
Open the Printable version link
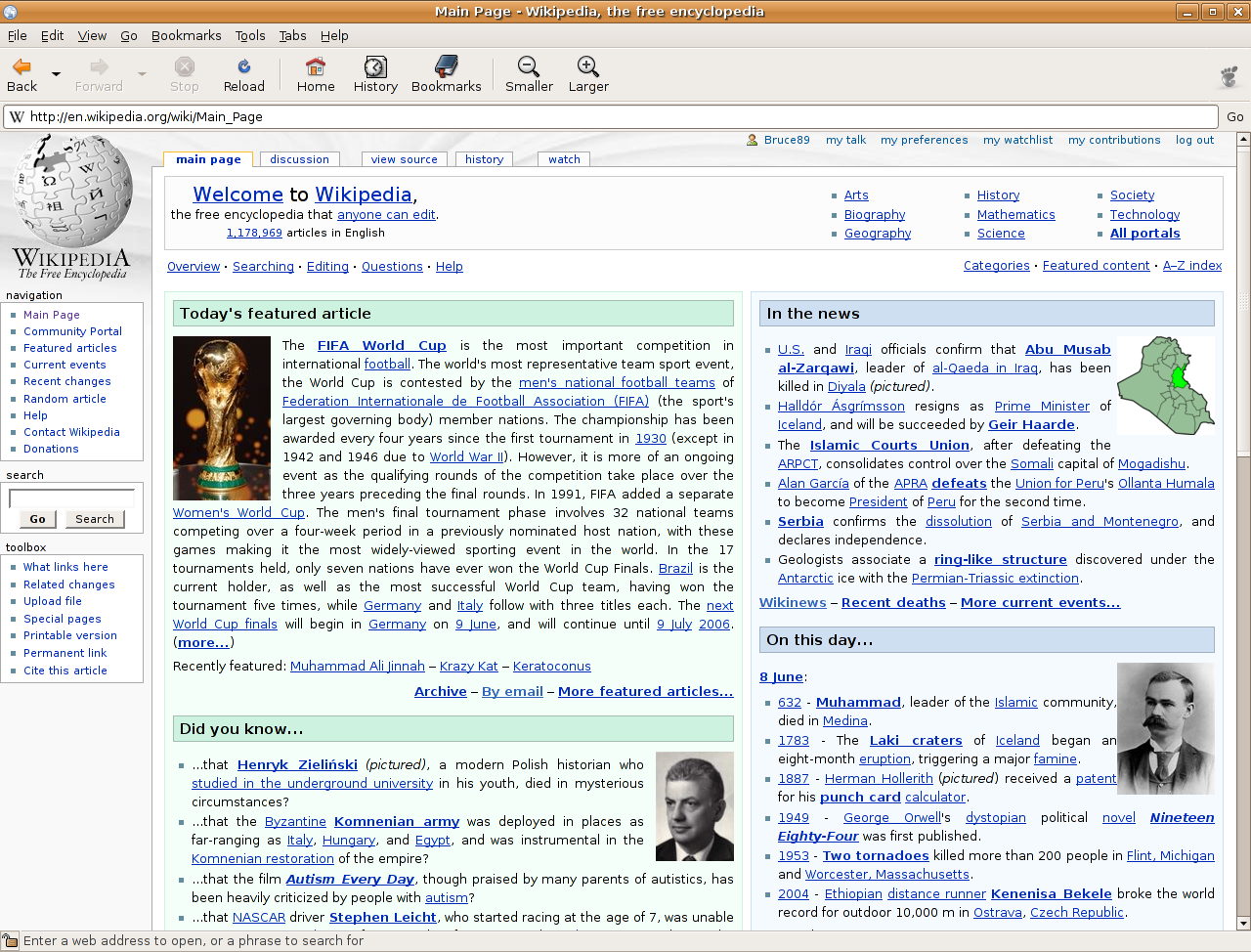[70, 635]
